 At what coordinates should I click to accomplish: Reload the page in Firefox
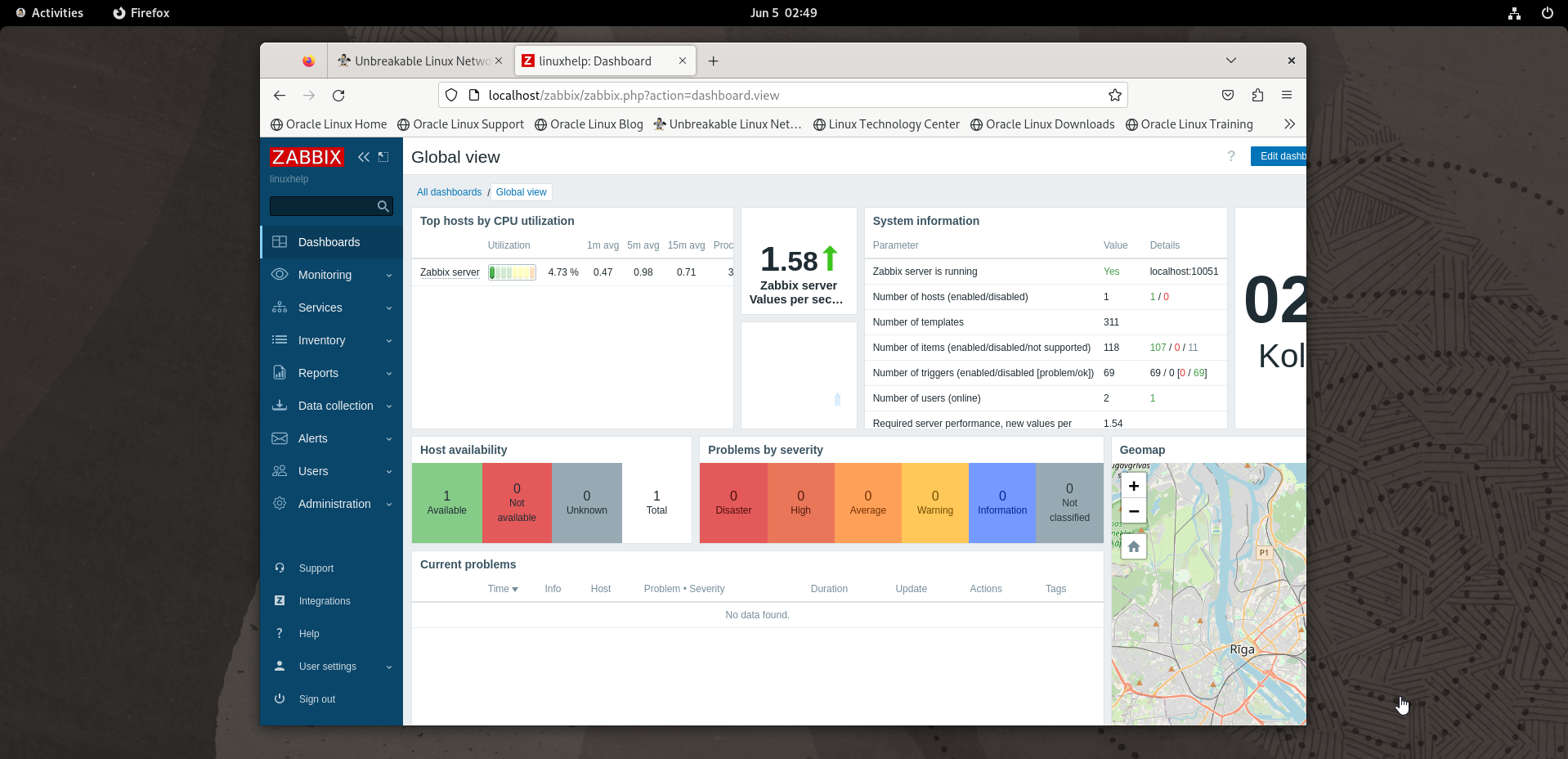click(338, 96)
